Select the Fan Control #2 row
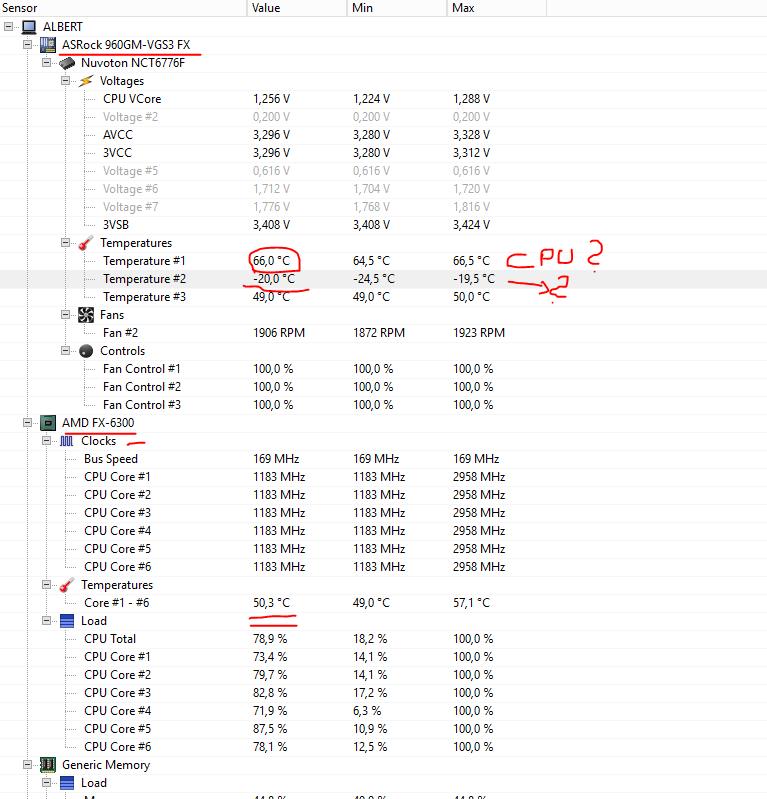Image resolution: width=767 pixels, height=799 pixels. [x=383, y=387]
